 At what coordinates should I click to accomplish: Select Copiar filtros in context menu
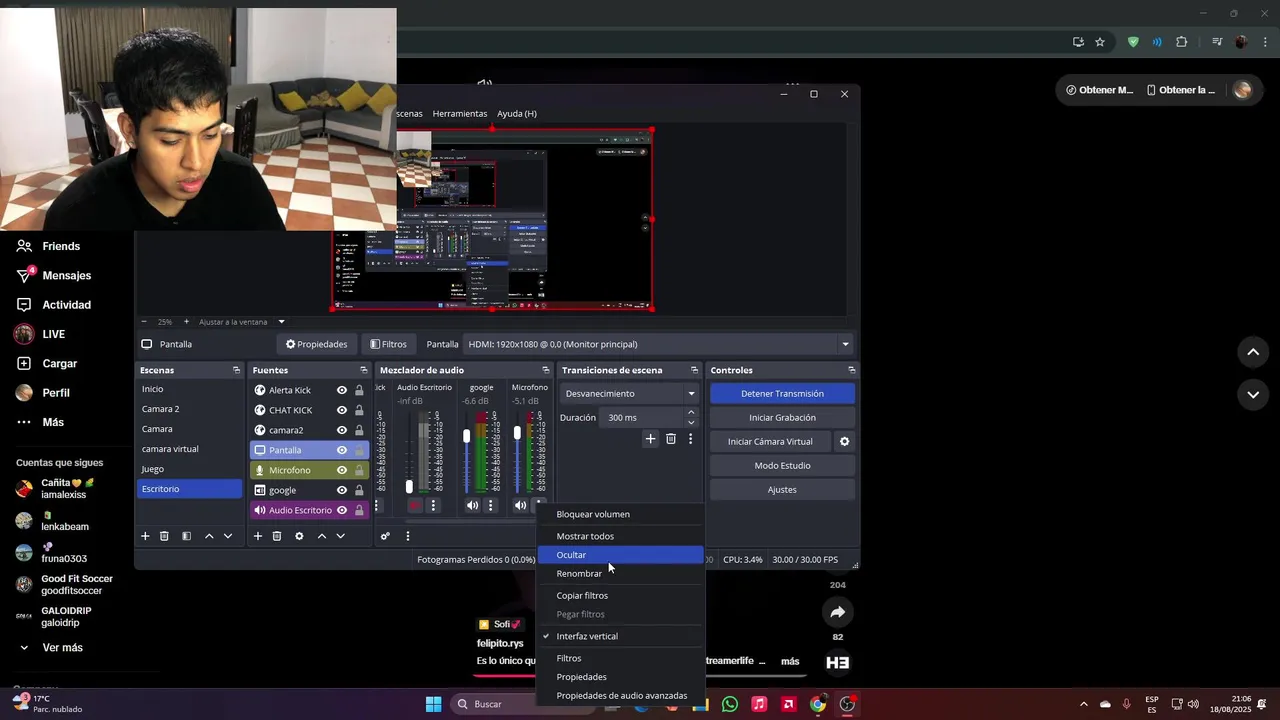click(x=620, y=596)
